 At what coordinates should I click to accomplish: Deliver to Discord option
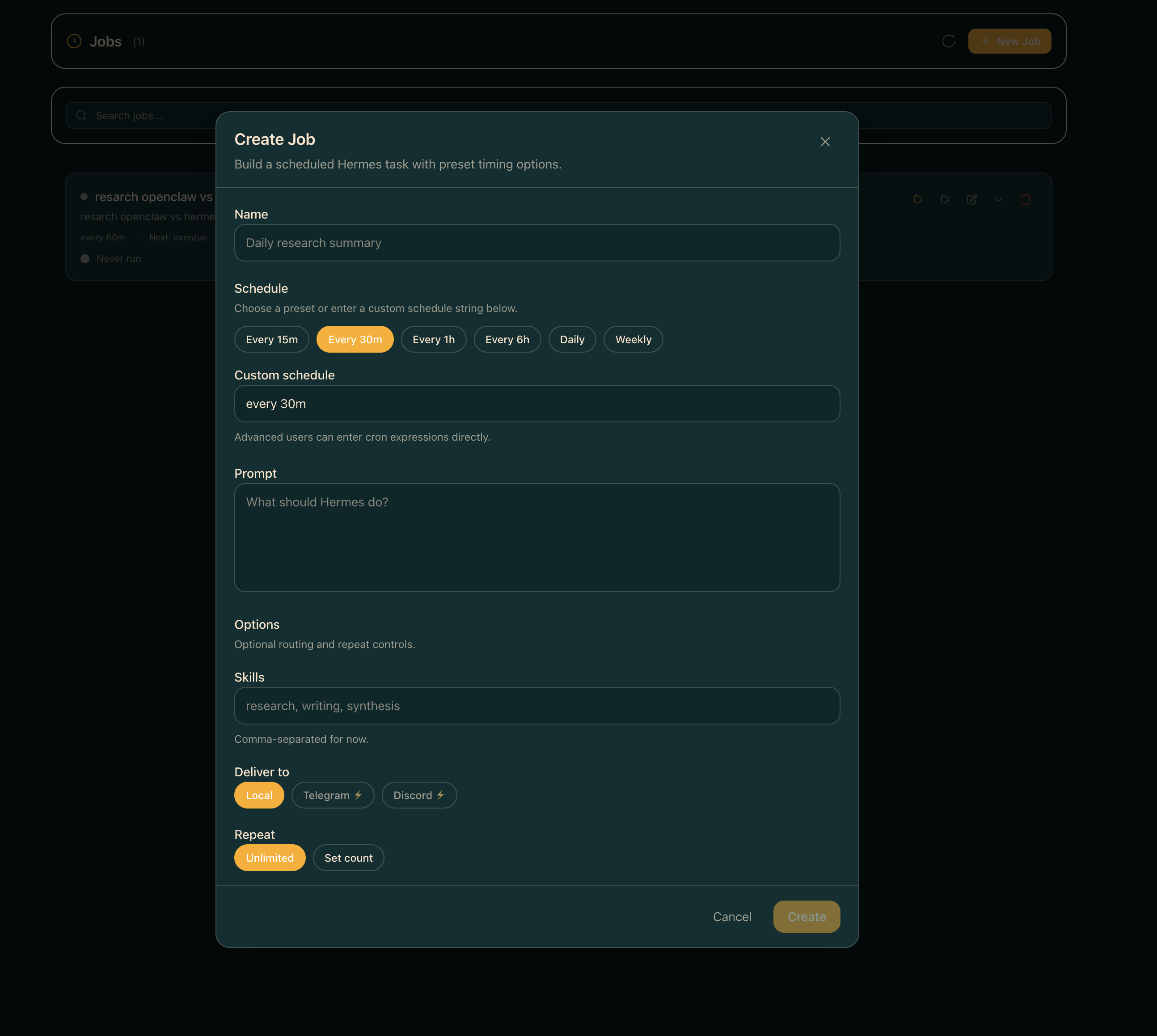419,795
